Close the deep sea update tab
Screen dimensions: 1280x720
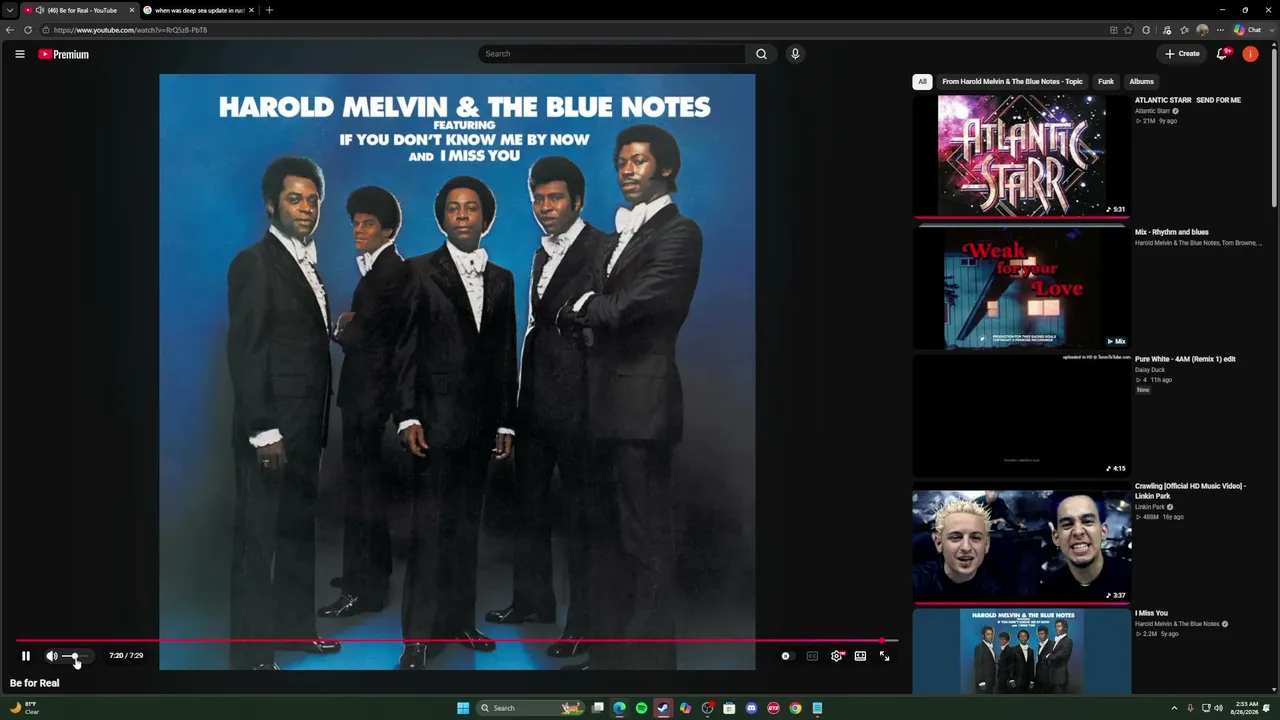pos(251,10)
